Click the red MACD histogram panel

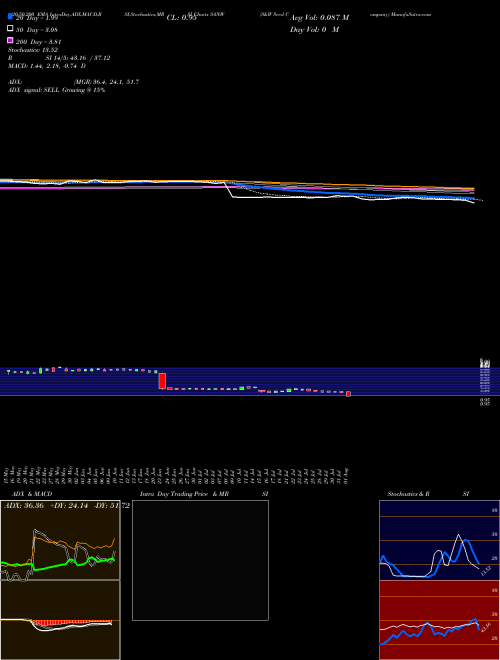click(60, 620)
